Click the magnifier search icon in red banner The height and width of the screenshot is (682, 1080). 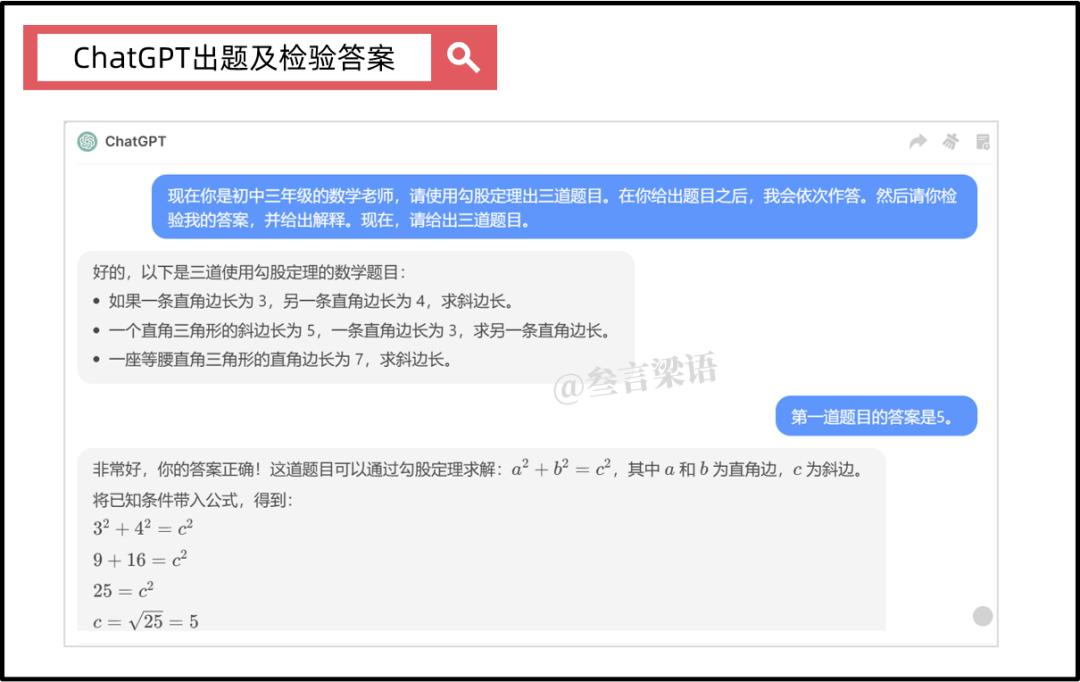463,57
